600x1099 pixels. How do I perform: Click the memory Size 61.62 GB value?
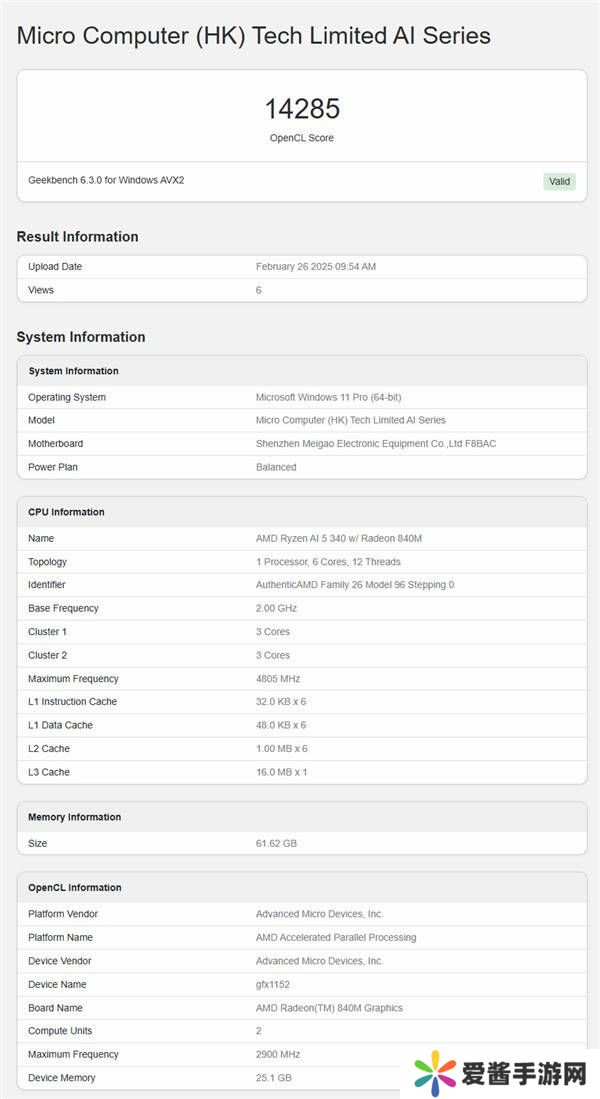(276, 843)
